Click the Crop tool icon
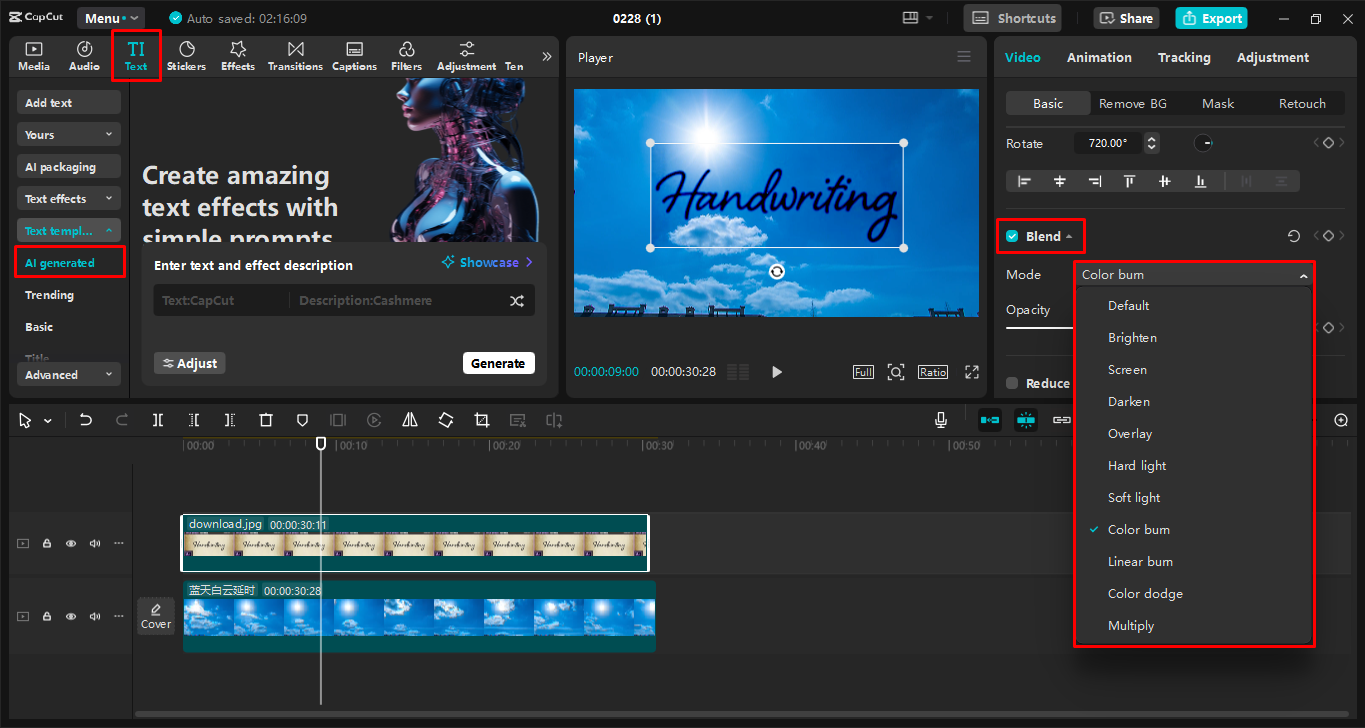The width and height of the screenshot is (1365, 728). [481, 420]
